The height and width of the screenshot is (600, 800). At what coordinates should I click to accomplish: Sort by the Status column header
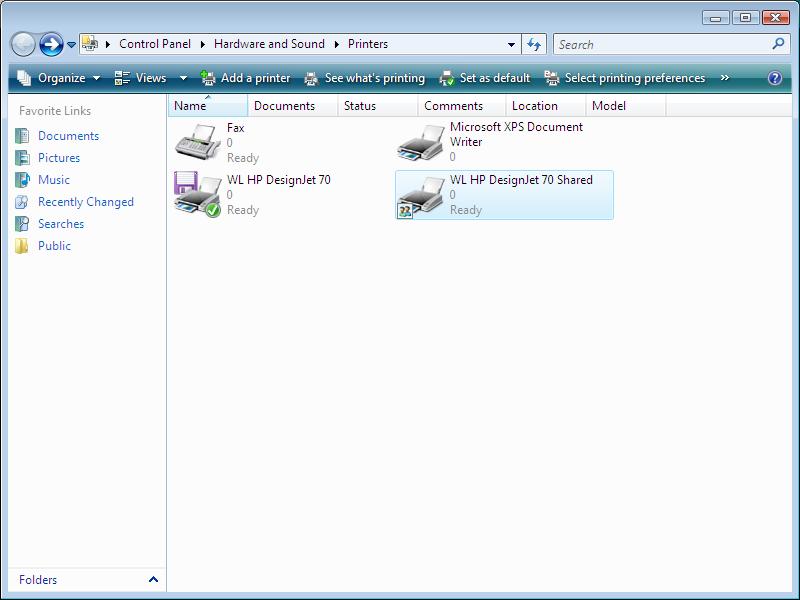click(x=378, y=106)
